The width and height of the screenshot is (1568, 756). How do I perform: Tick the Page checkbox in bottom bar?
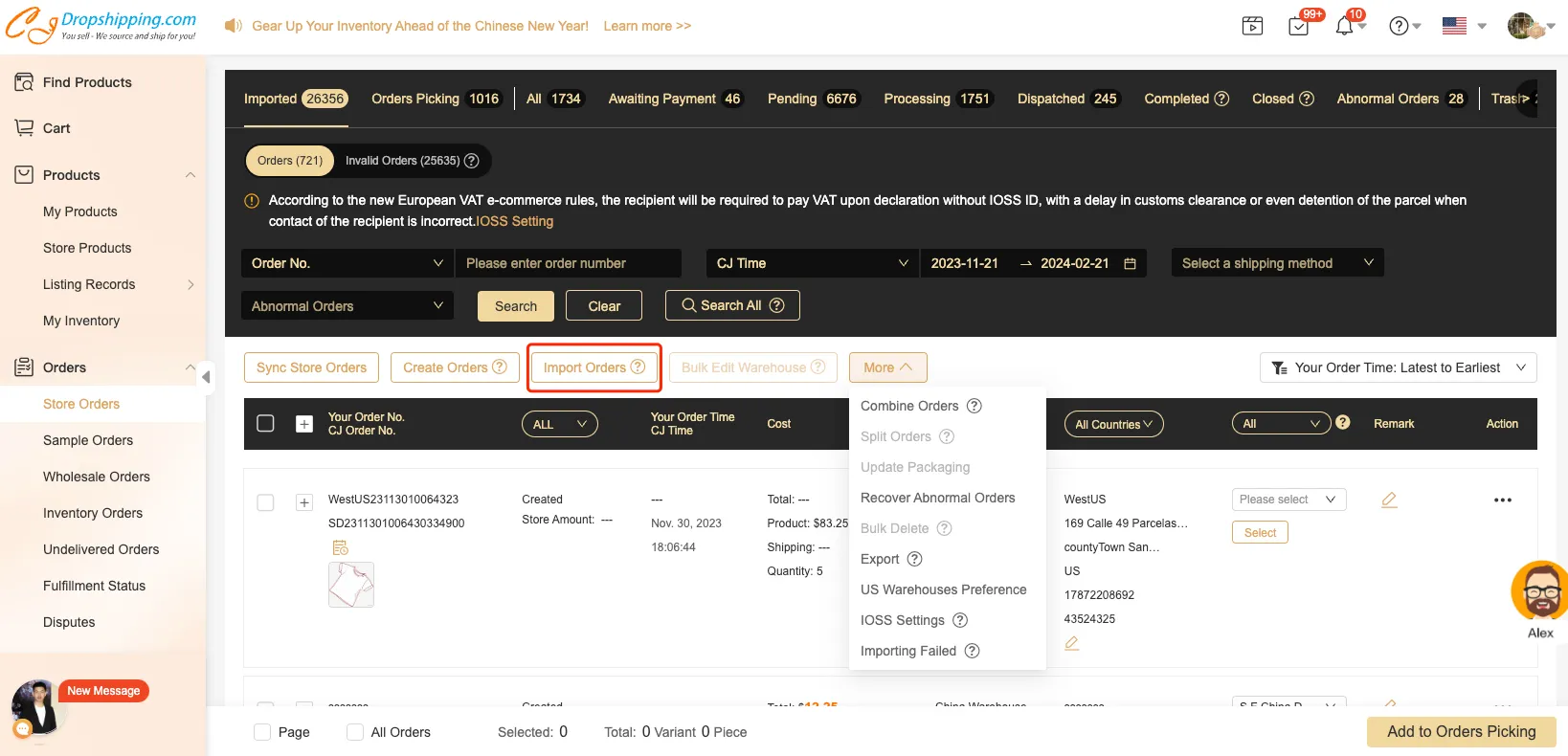[x=262, y=732]
